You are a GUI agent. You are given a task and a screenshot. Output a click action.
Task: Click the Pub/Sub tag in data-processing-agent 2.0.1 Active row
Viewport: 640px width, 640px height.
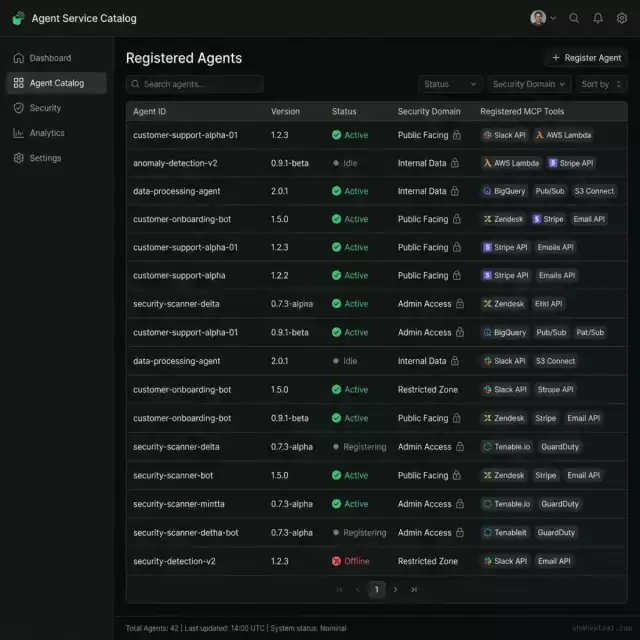coord(550,191)
